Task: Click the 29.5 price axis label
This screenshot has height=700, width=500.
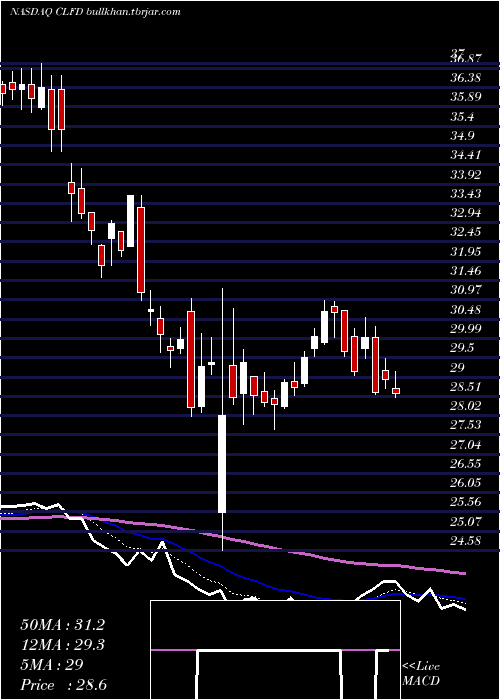Action: (x=462, y=348)
